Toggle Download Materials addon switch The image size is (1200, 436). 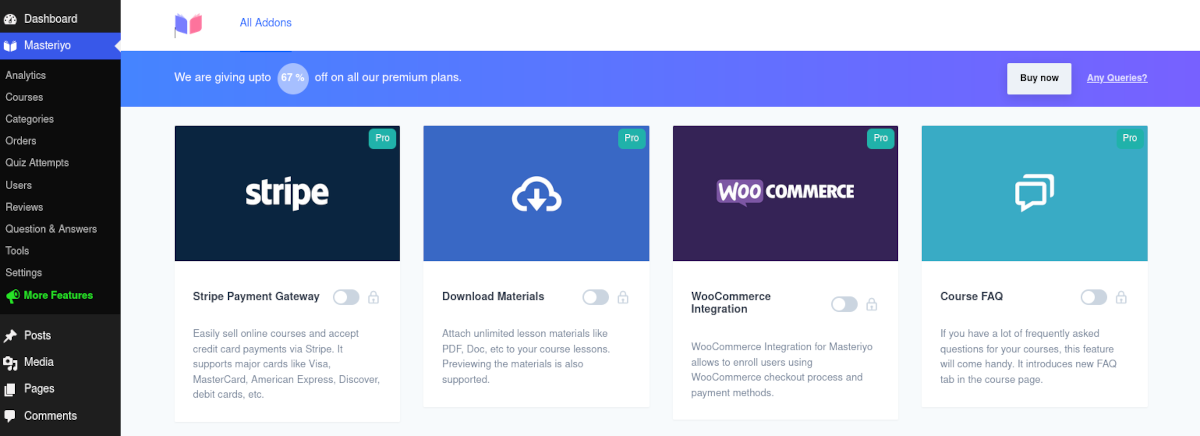595,297
